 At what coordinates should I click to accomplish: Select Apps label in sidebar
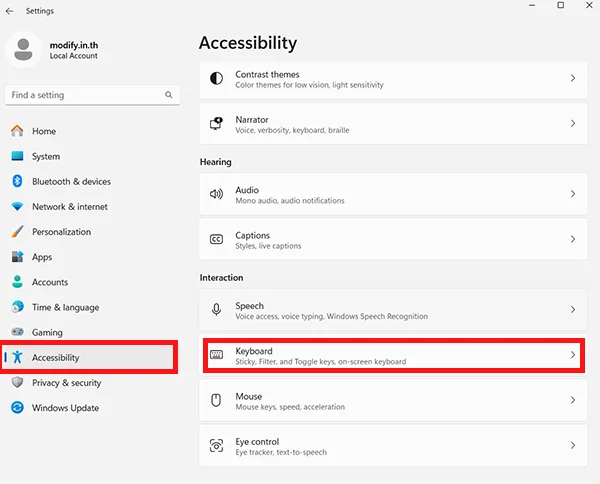coord(42,257)
